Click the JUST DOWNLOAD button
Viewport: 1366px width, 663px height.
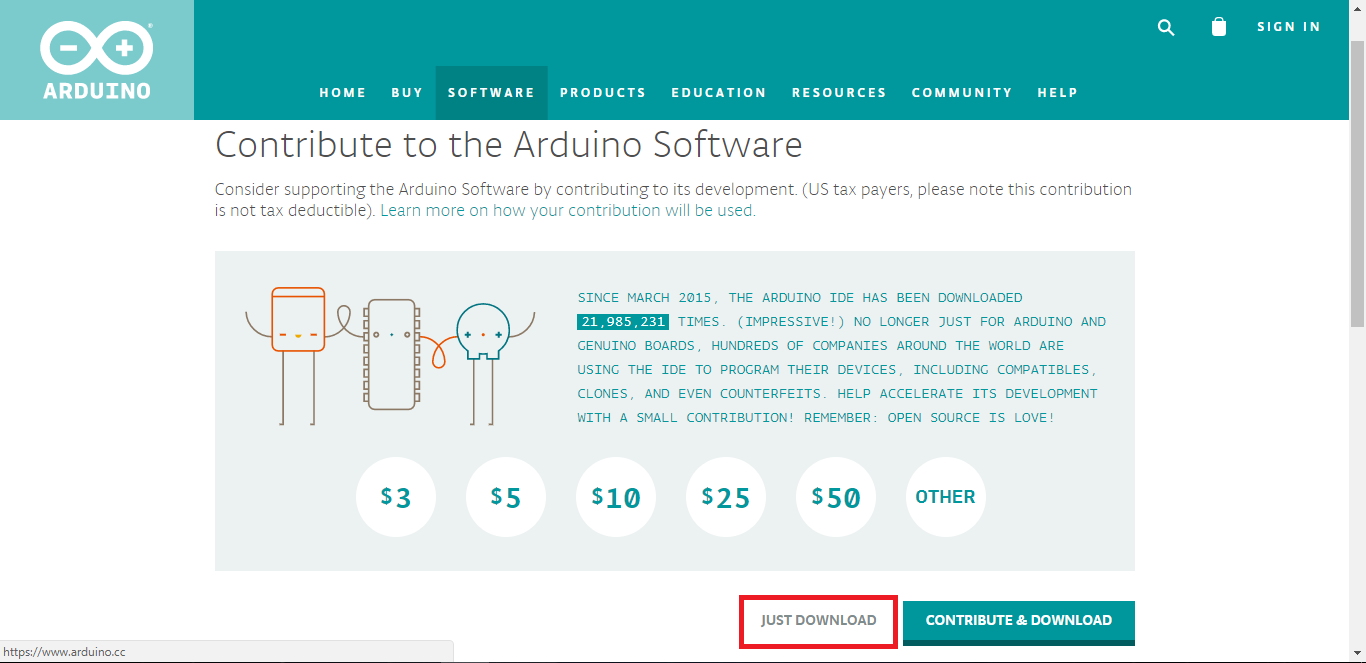[819, 621]
